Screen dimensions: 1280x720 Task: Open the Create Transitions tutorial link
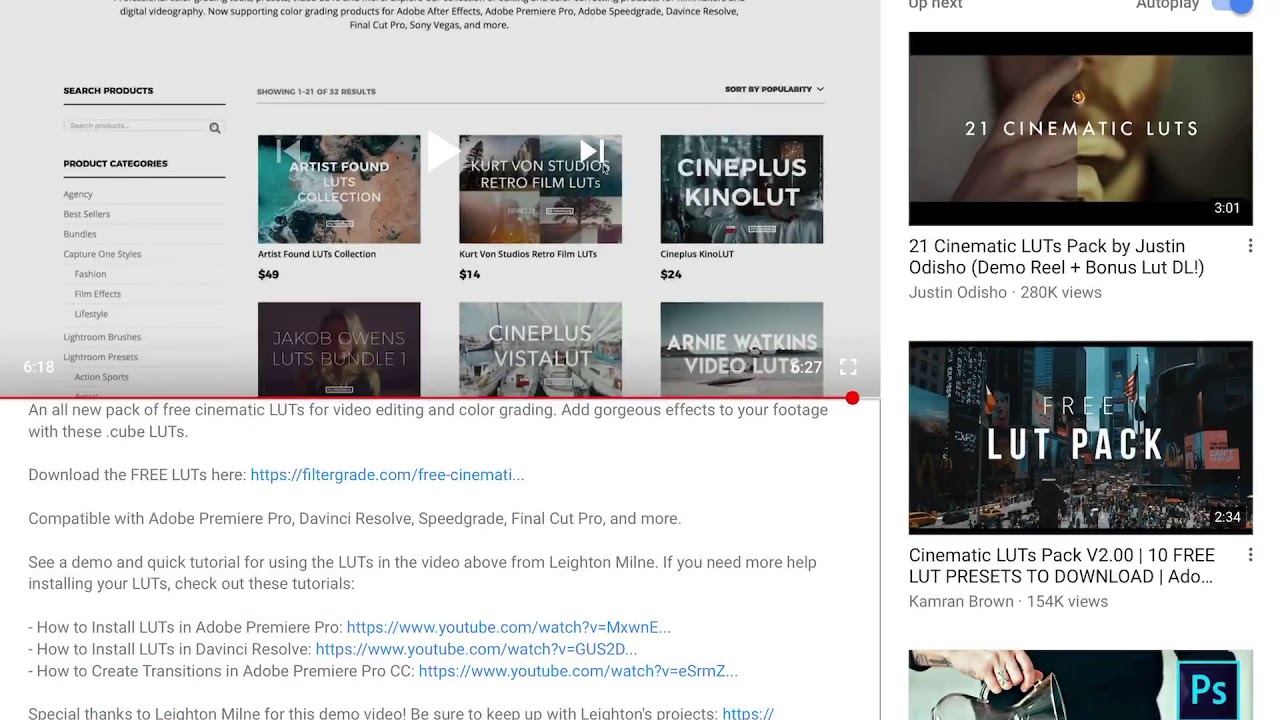(x=578, y=671)
